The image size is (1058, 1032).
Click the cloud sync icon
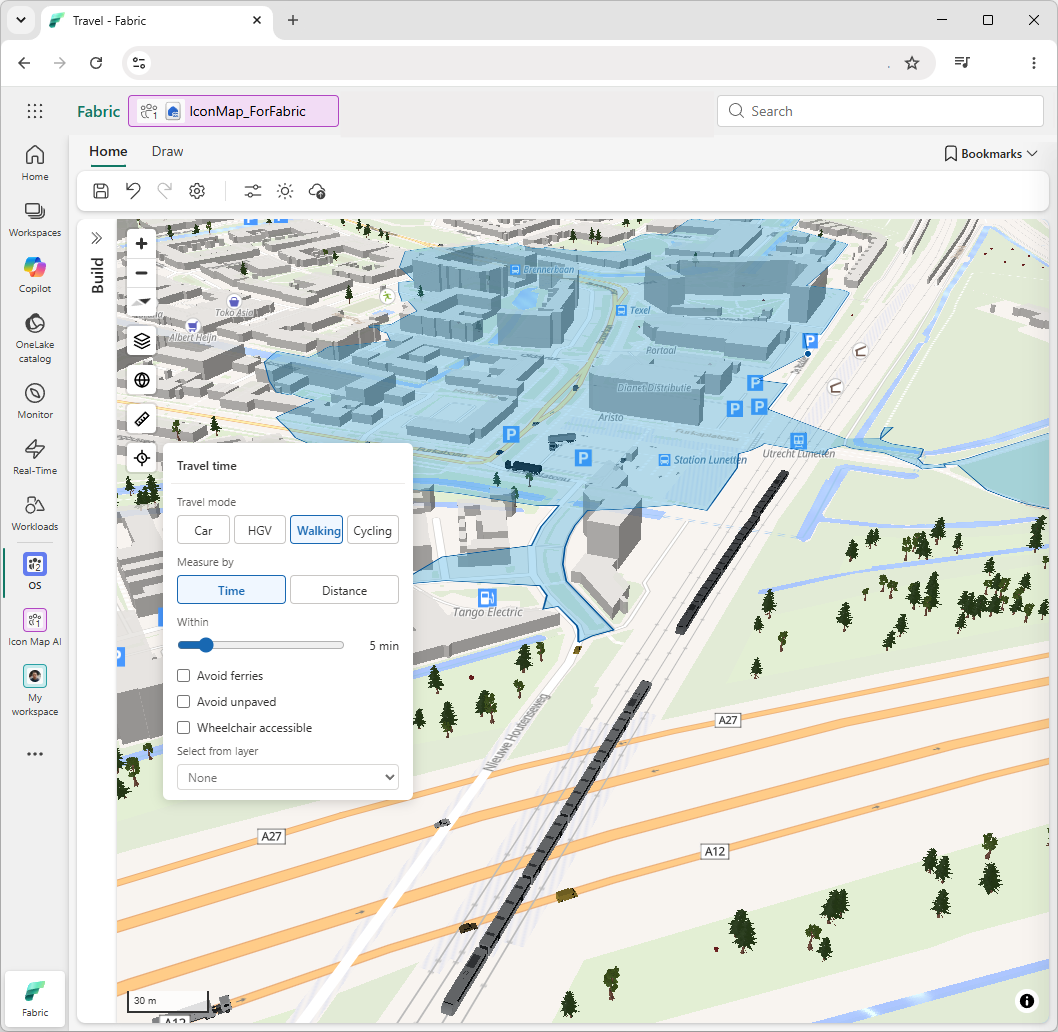tap(317, 191)
